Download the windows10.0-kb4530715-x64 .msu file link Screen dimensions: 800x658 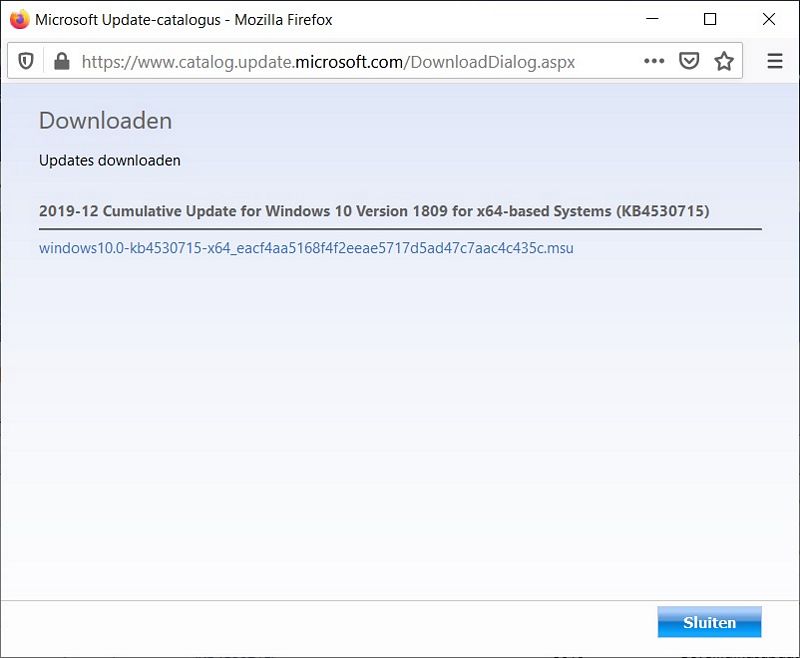click(306, 248)
